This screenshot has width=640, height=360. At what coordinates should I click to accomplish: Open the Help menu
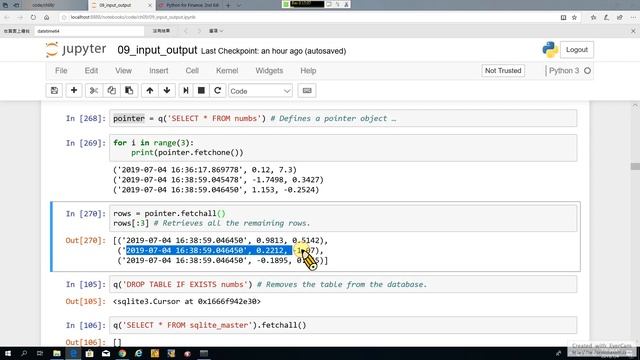(x=308, y=71)
